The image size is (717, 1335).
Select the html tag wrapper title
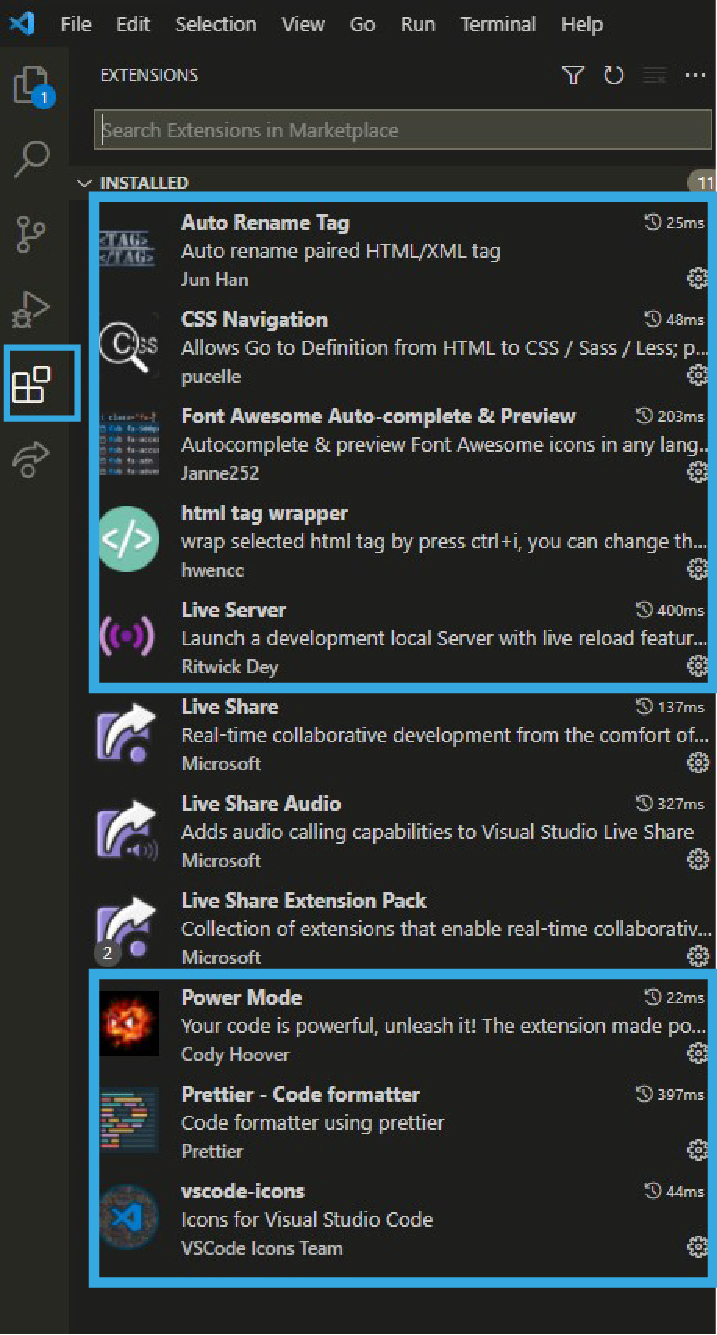[x=264, y=513]
